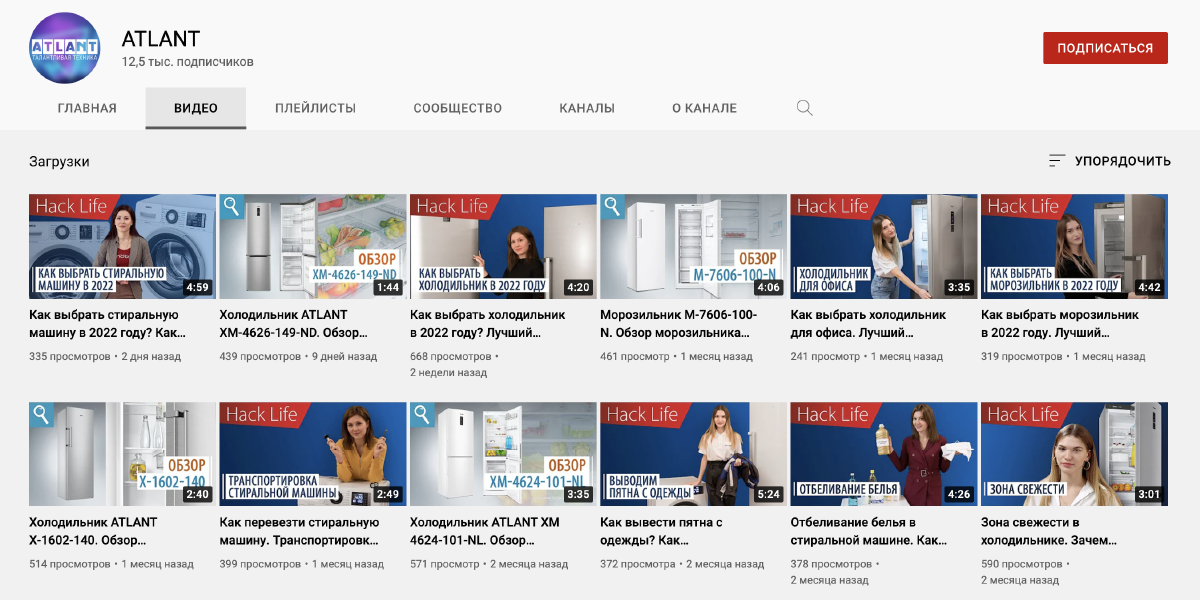Open the M-7606-100-N freezer review thumbnail
Viewport: 1200px width, 600px height.
694,247
